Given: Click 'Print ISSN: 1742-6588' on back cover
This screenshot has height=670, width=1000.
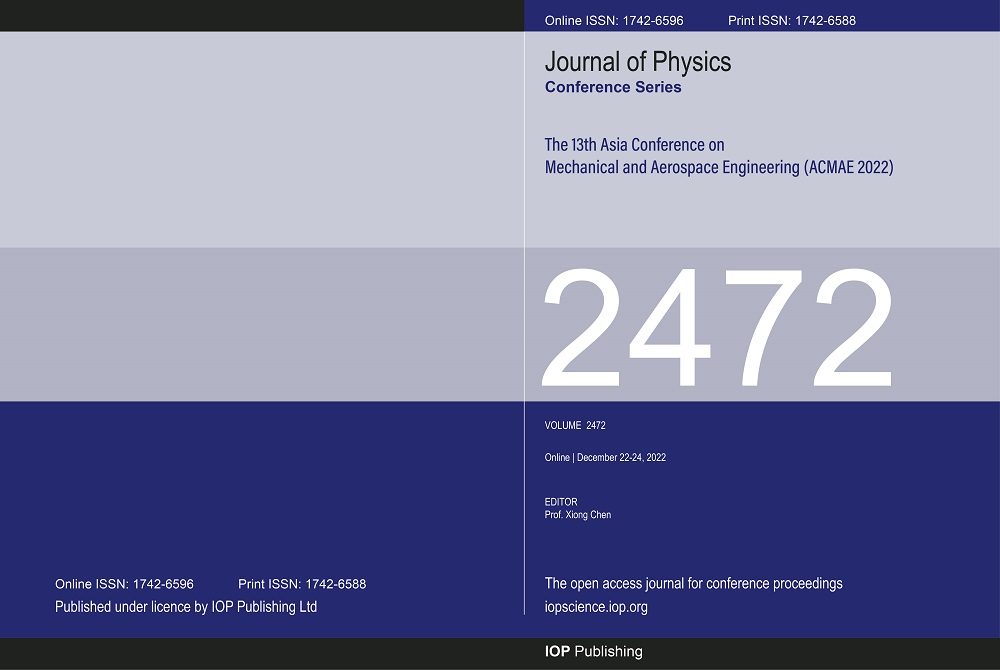Looking at the screenshot, I should [x=302, y=584].
